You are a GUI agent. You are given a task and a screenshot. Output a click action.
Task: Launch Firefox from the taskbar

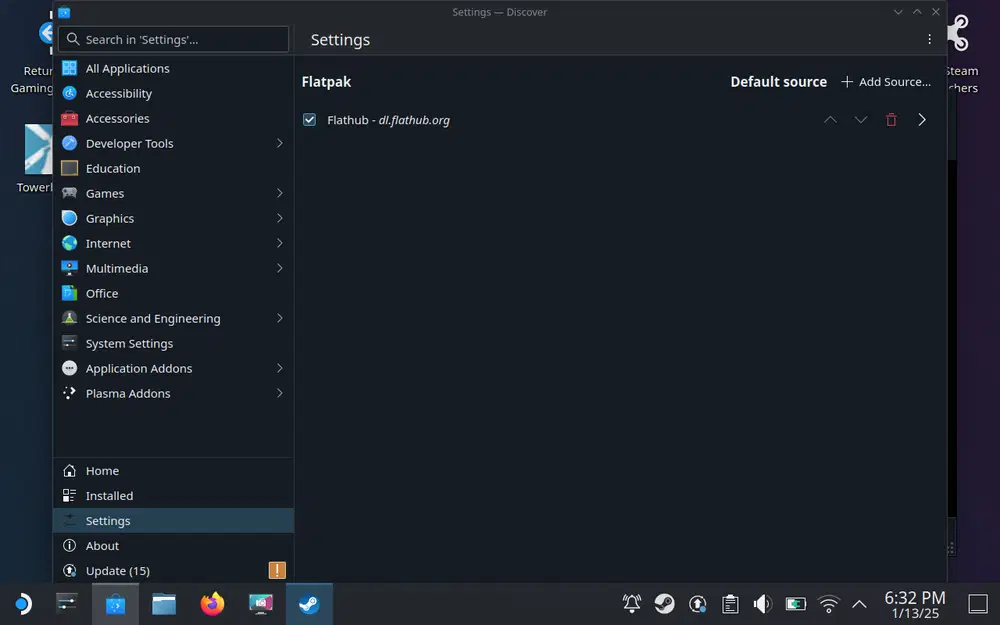coord(212,603)
